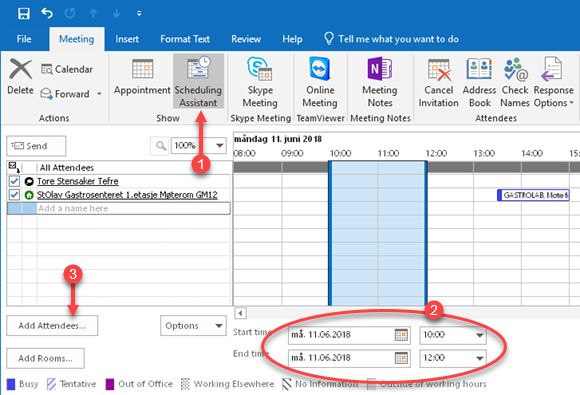580x395 pixels.
Task: Switch to the Insert tab
Action: 127,39
